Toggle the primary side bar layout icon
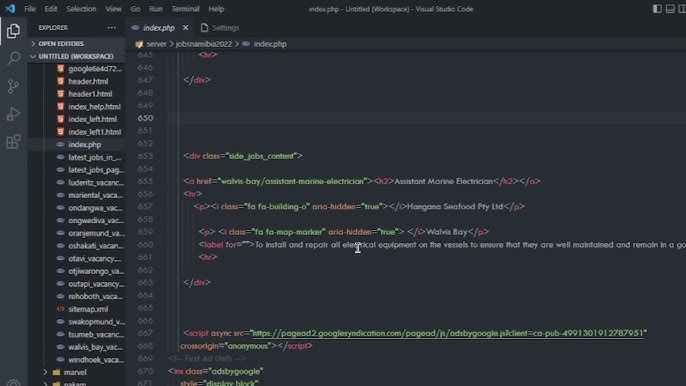 coord(657,9)
